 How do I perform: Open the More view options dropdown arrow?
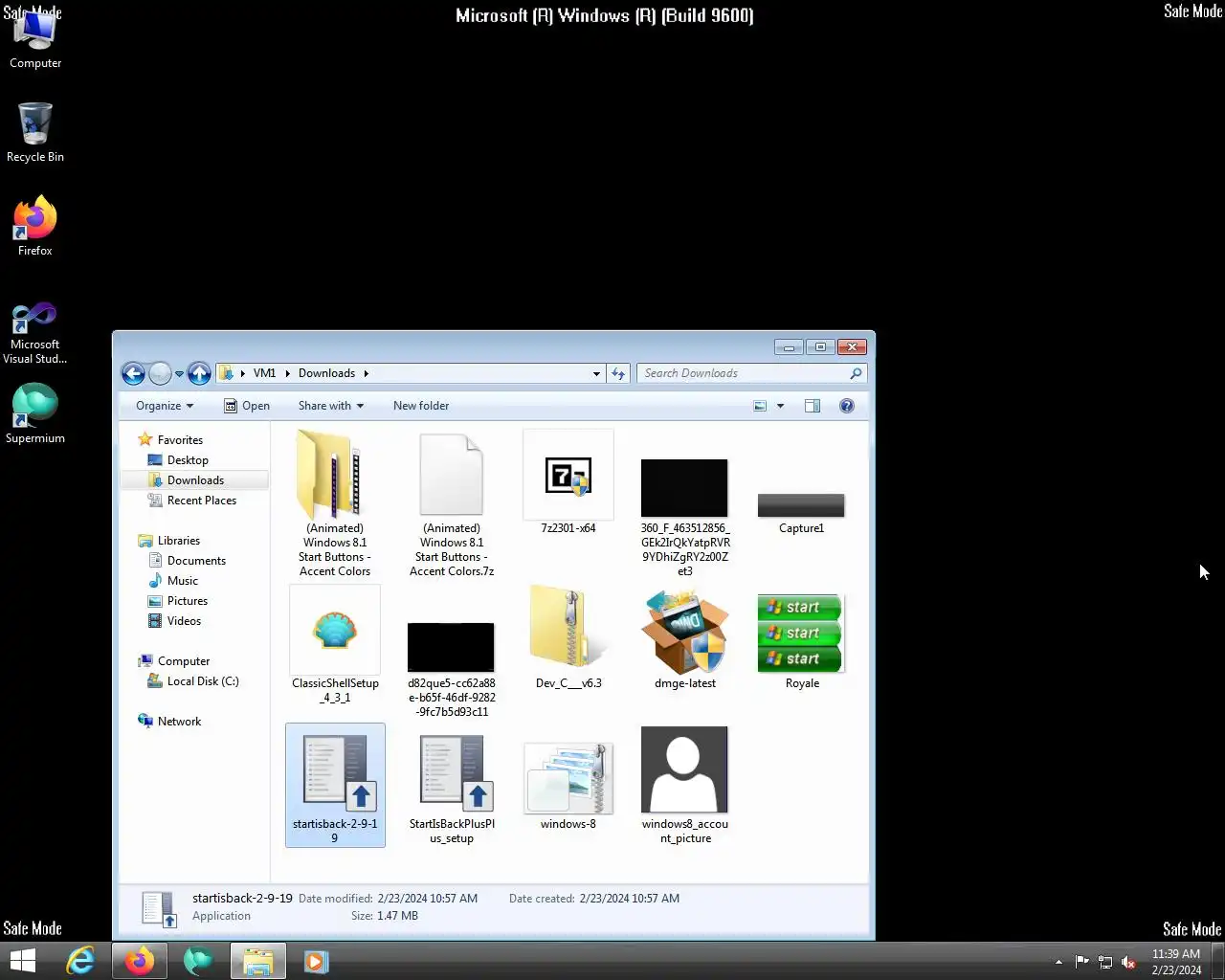(x=780, y=406)
